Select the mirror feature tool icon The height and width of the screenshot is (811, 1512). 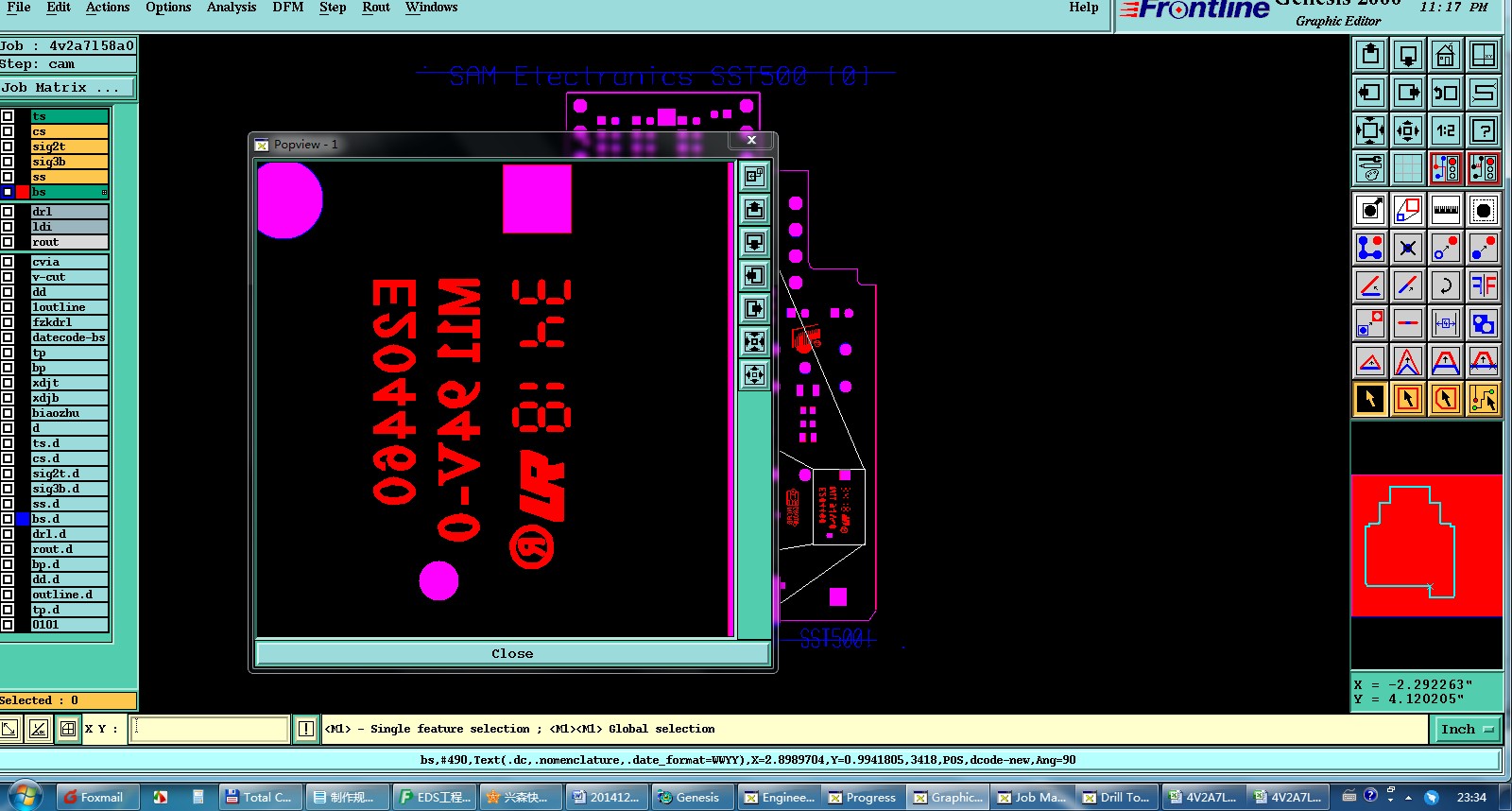coord(1484,285)
